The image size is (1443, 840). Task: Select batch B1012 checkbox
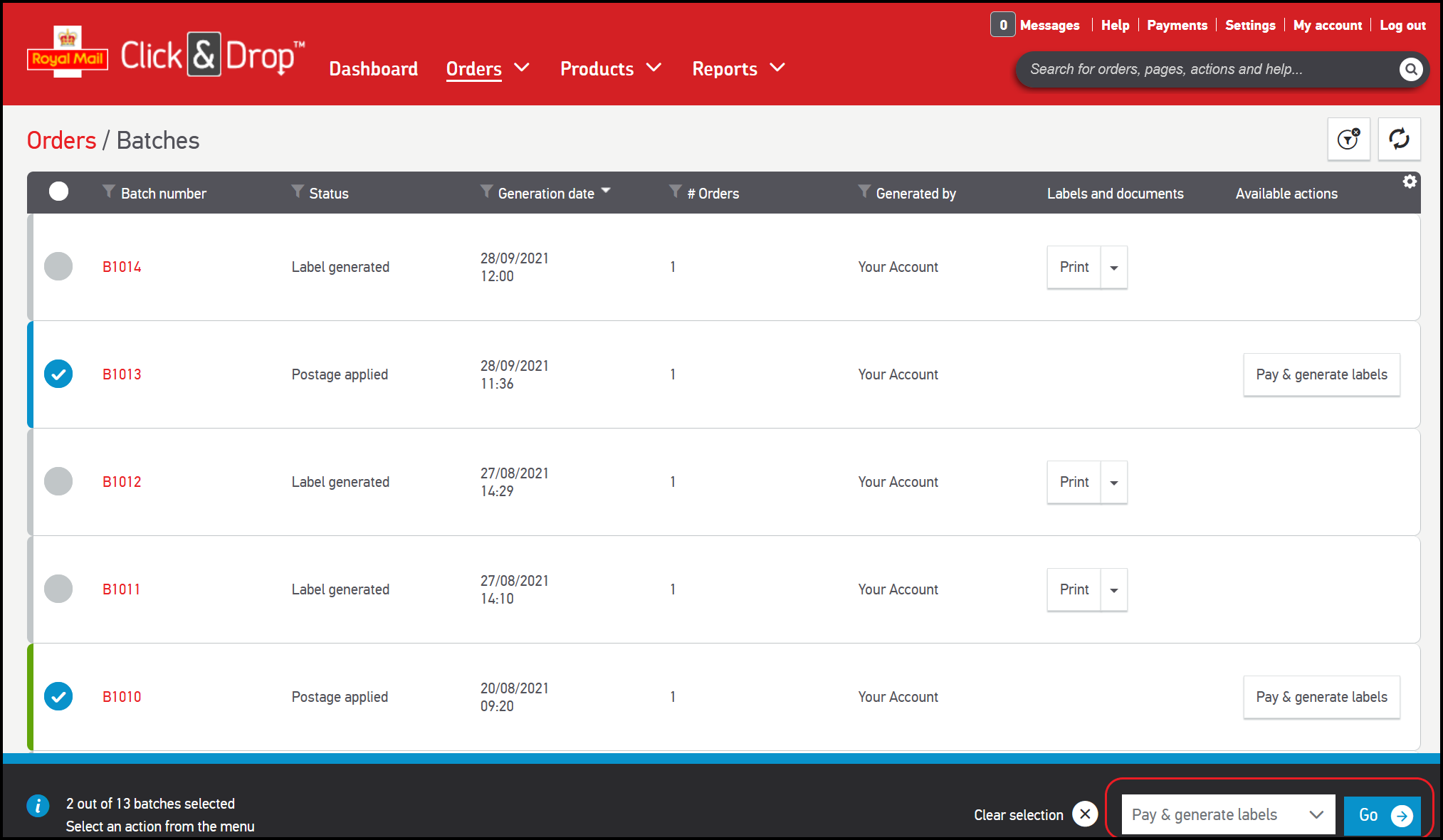58,481
